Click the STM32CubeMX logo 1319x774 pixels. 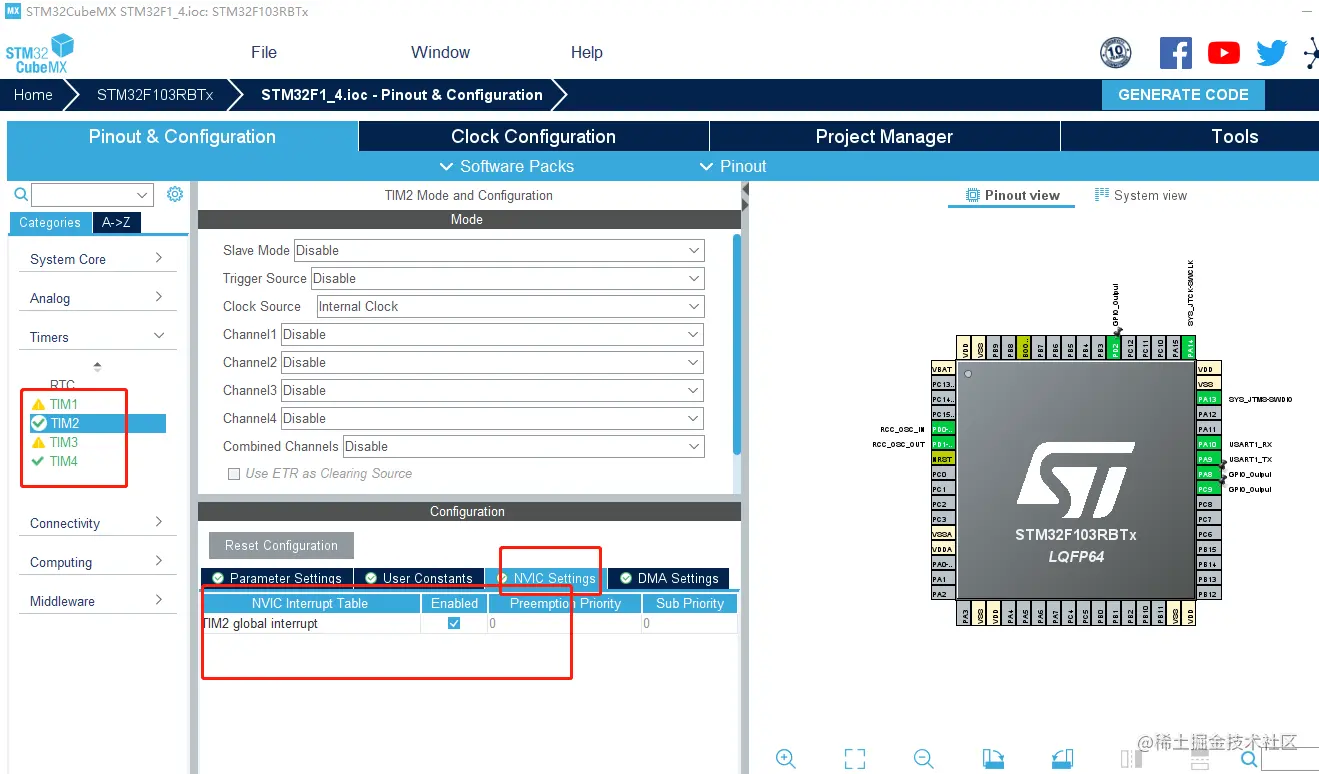coord(41,53)
